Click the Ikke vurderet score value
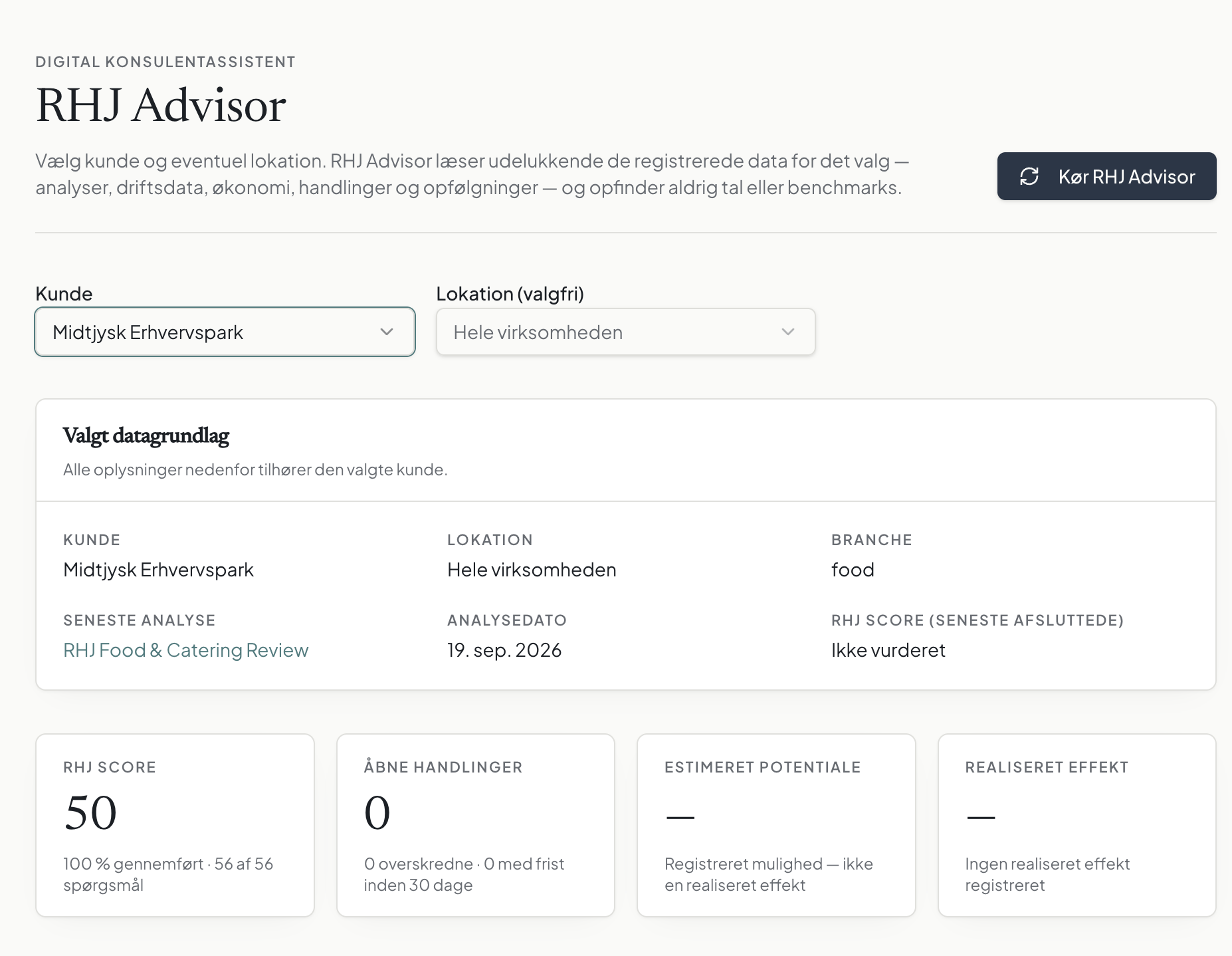Image resolution: width=1232 pixels, height=956 pixels. point(888,650)
